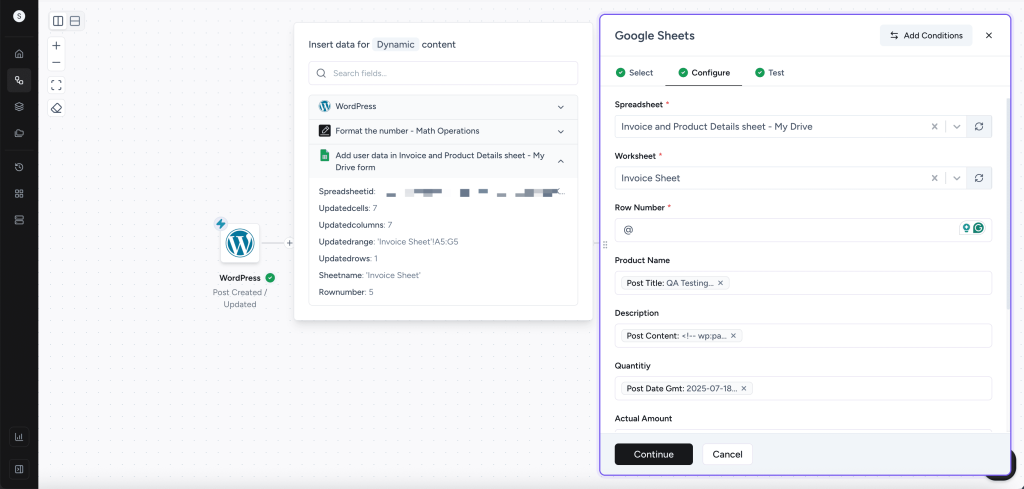Refresh the Spreadsheet list
1024x489 pixels.
pos(979,127)
